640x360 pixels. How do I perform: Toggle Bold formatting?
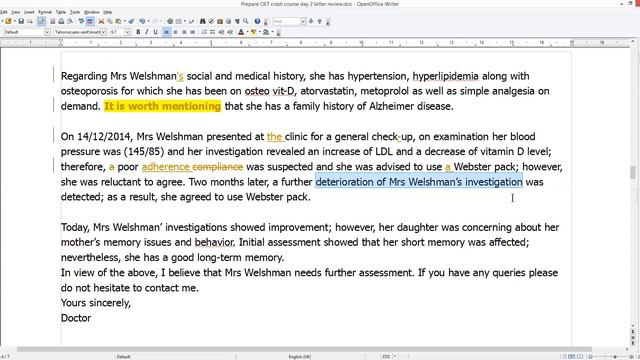coord(138,32)
